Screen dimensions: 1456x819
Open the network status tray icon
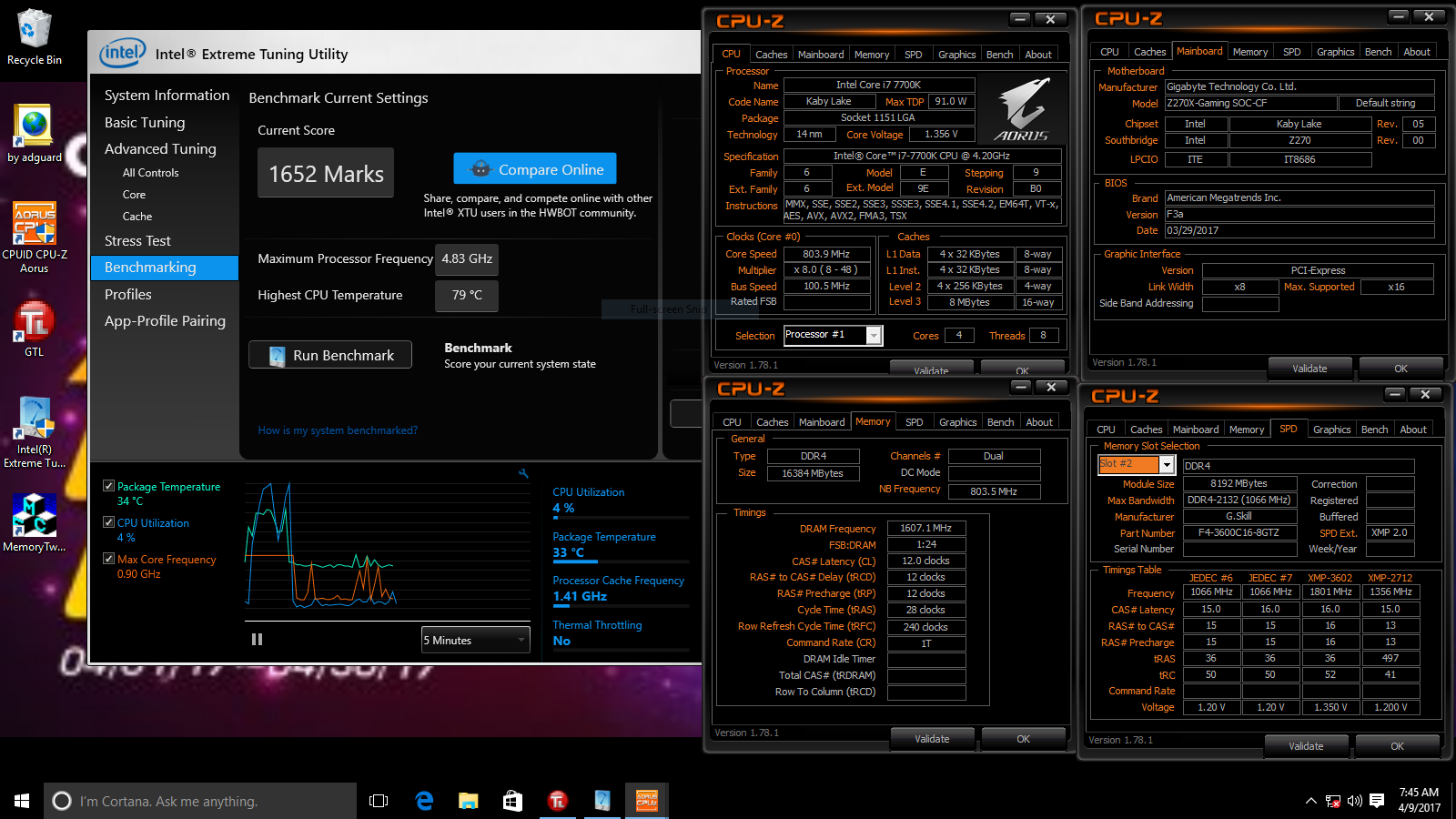point(1333,801)
